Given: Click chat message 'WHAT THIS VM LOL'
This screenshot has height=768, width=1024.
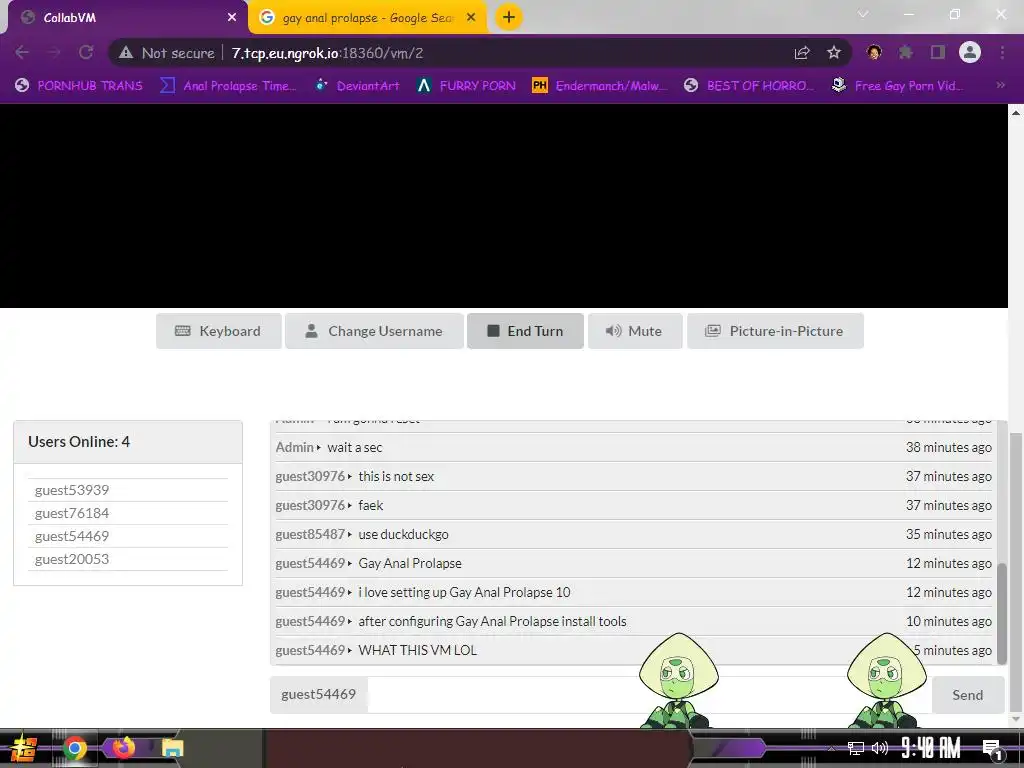Looking at the screenshot, I should point(418,650).
